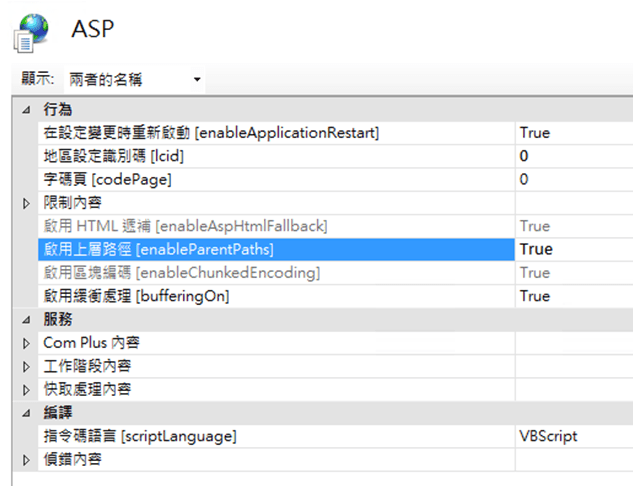Click the True value for enableParentPaths
This screenshot has height=486, width=633.
point(535,249)
